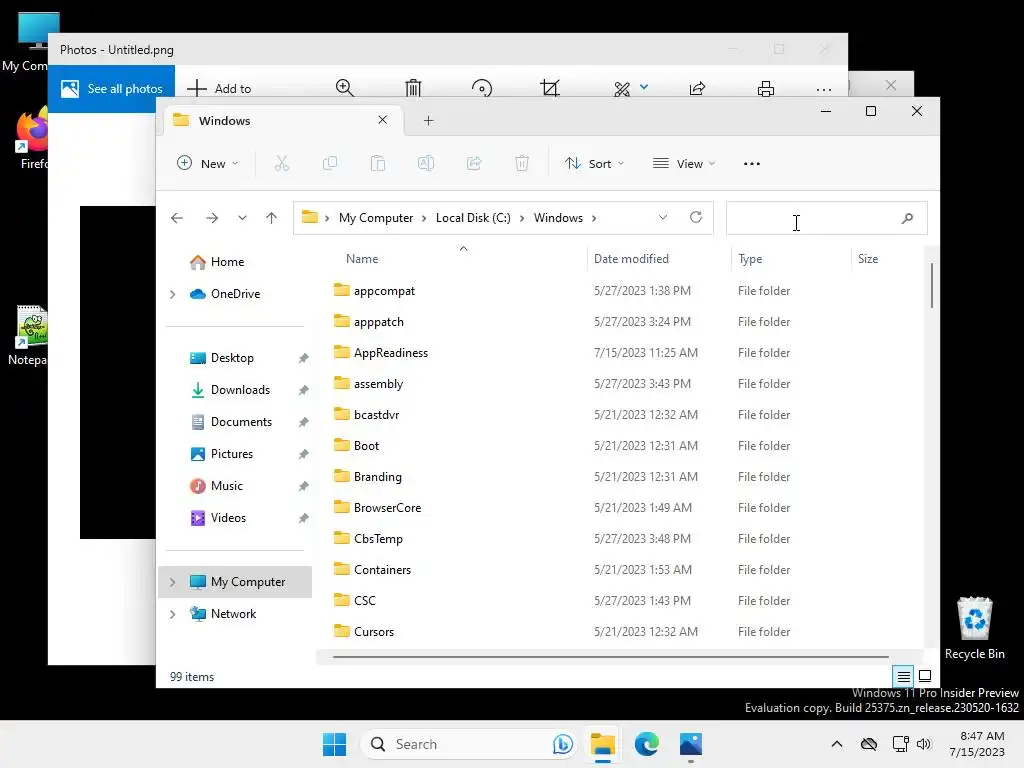This screenshot has height=768, width=1024.
Task: Open the ellipsis menu in Photos toolbar
Action: (824, 89)
